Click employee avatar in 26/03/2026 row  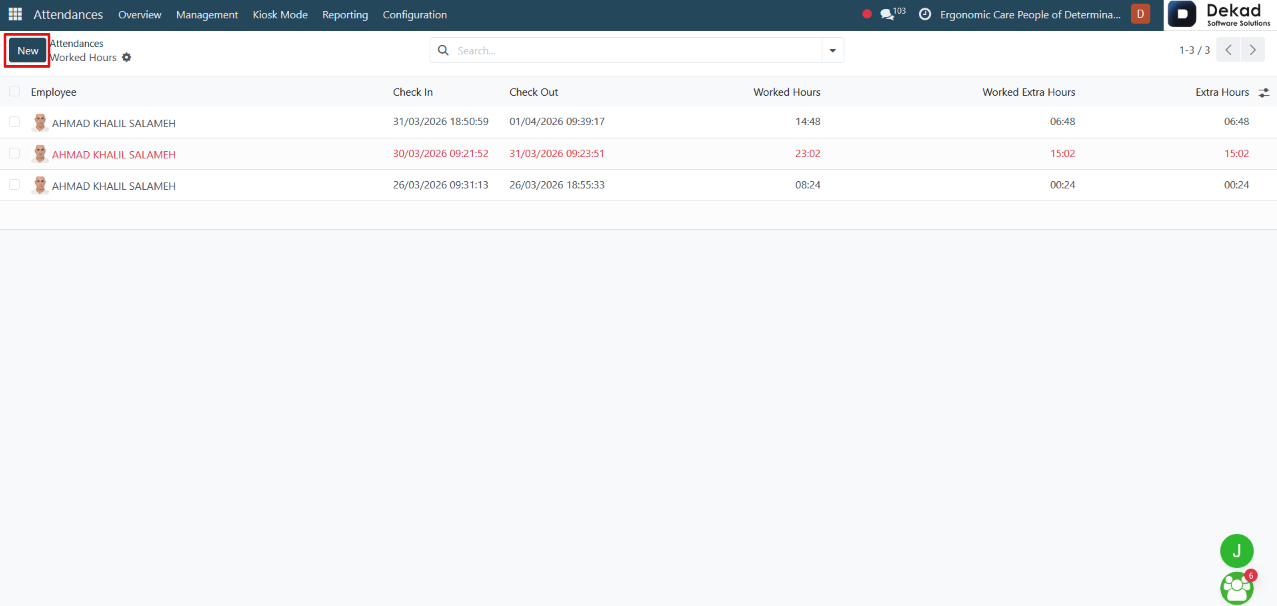(x=40, y=185)
